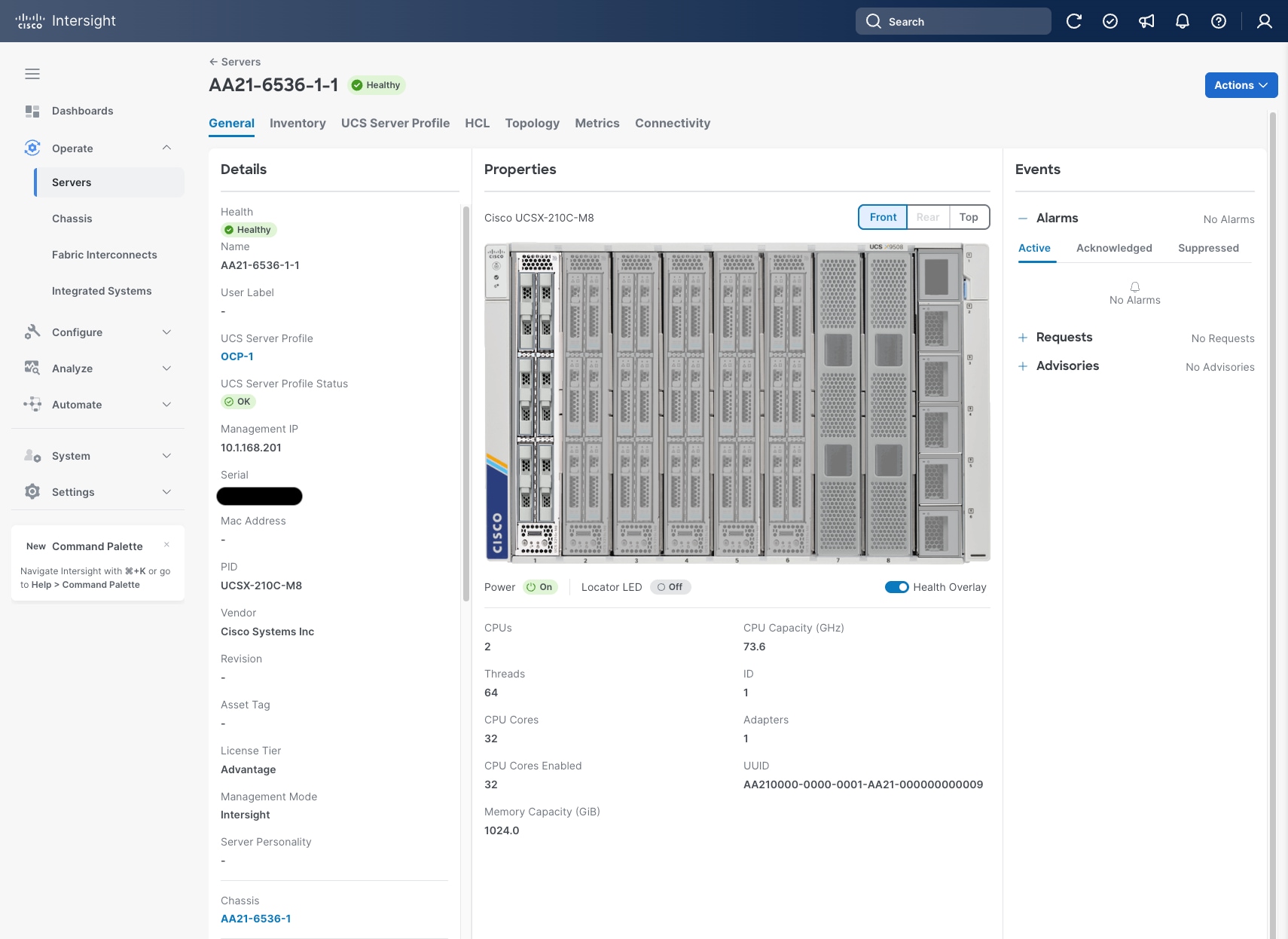Open the OCP-1 server profile link
The image size is (1288, 939).
(x=237, y=356)
